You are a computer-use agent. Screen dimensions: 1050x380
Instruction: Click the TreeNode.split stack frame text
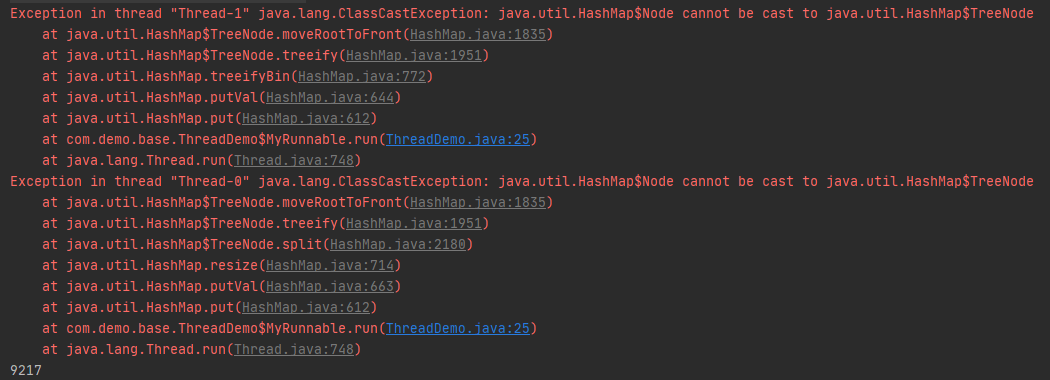point(196,245)
